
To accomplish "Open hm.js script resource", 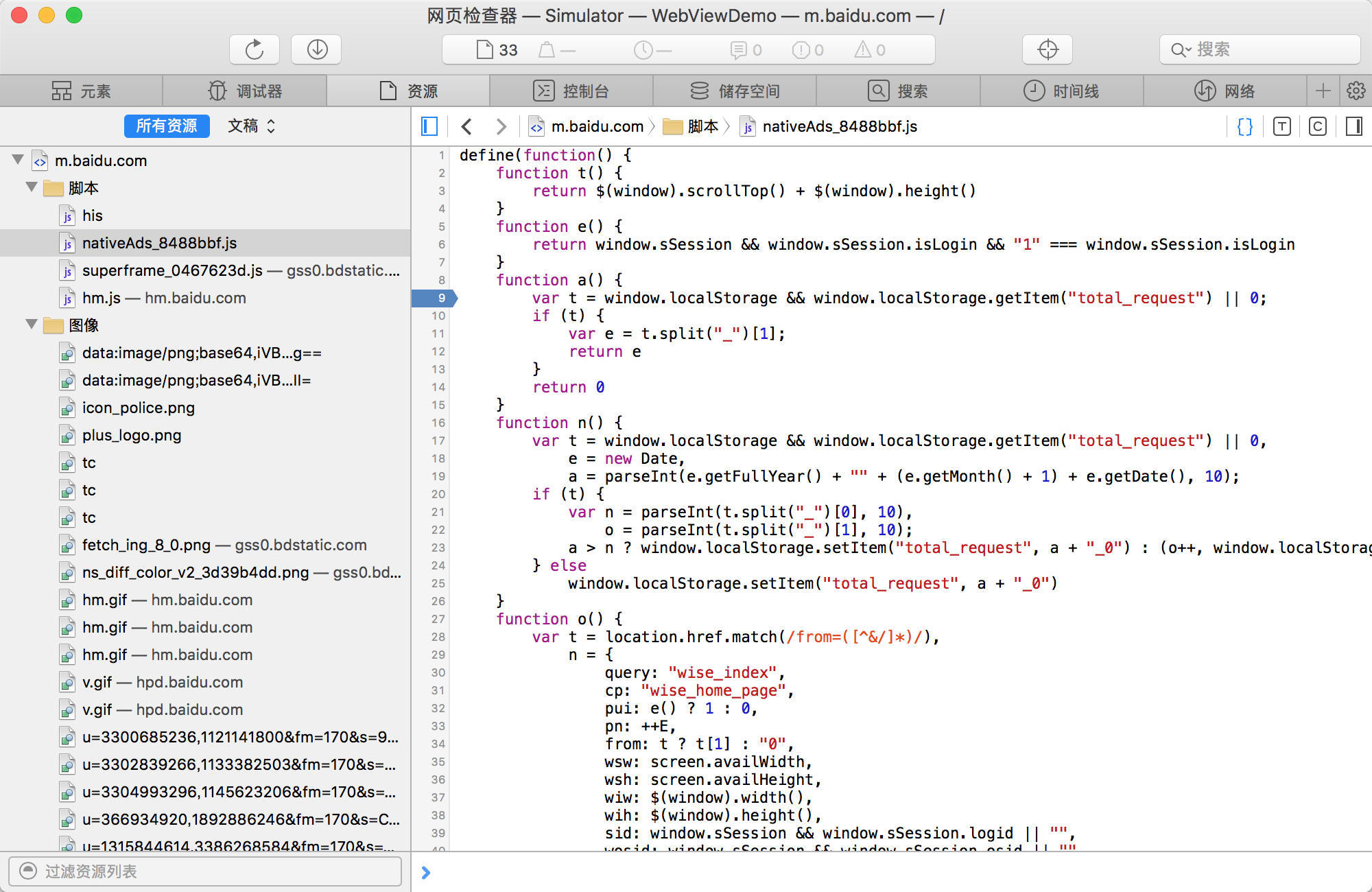I will [102, 298].
